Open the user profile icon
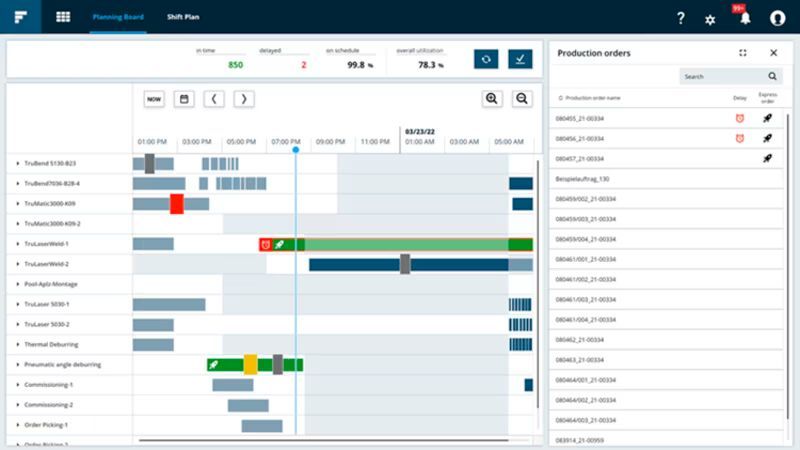800x450 pixels. tap(777, 18)
